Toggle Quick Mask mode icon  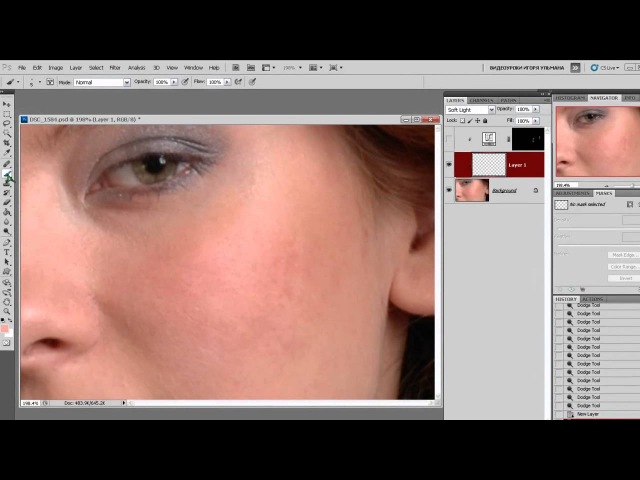tap(6, 343)
